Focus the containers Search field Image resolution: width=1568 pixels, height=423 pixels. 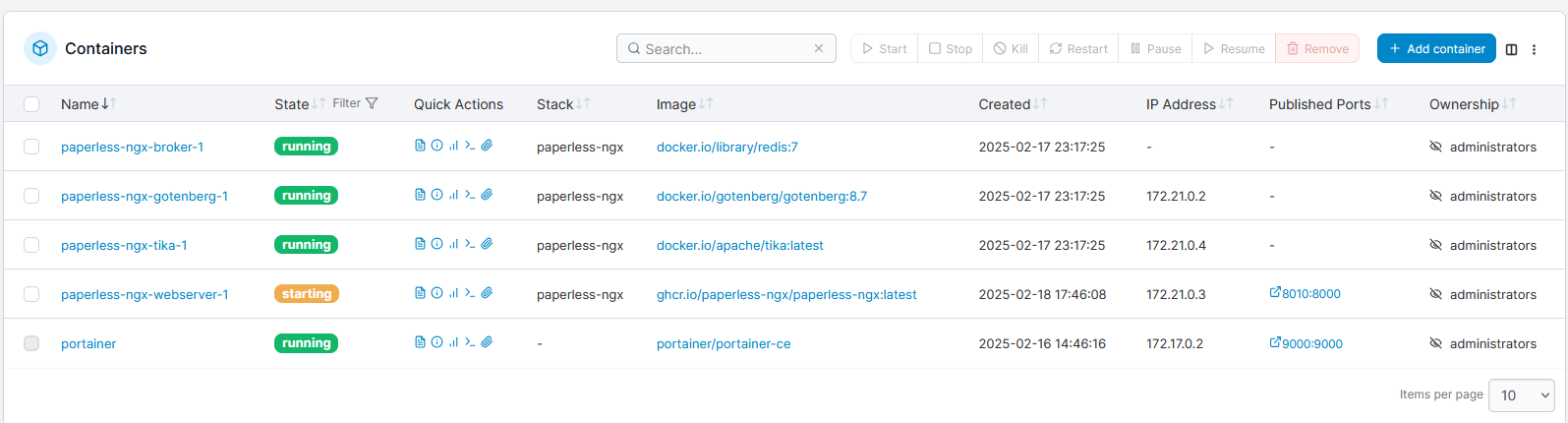[x=726, y=48]
